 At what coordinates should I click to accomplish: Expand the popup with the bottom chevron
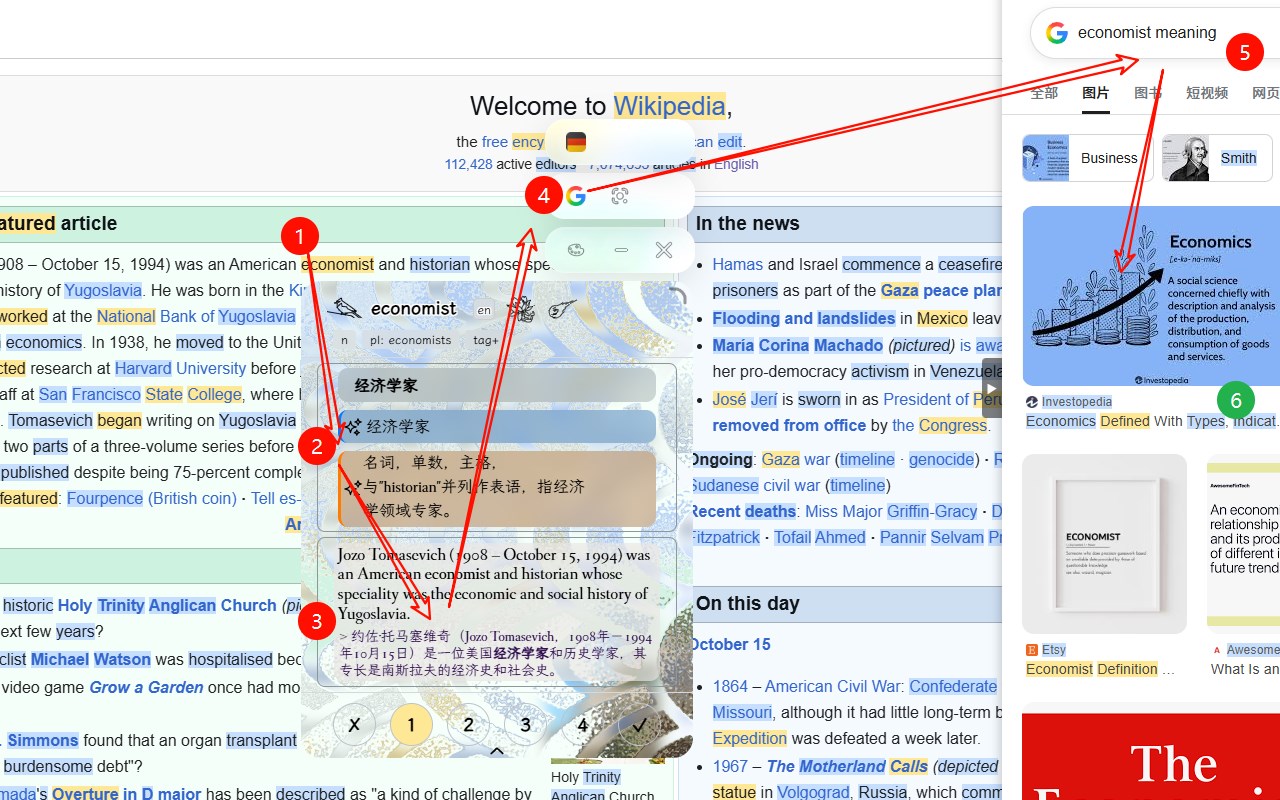(x=496, y=750)
